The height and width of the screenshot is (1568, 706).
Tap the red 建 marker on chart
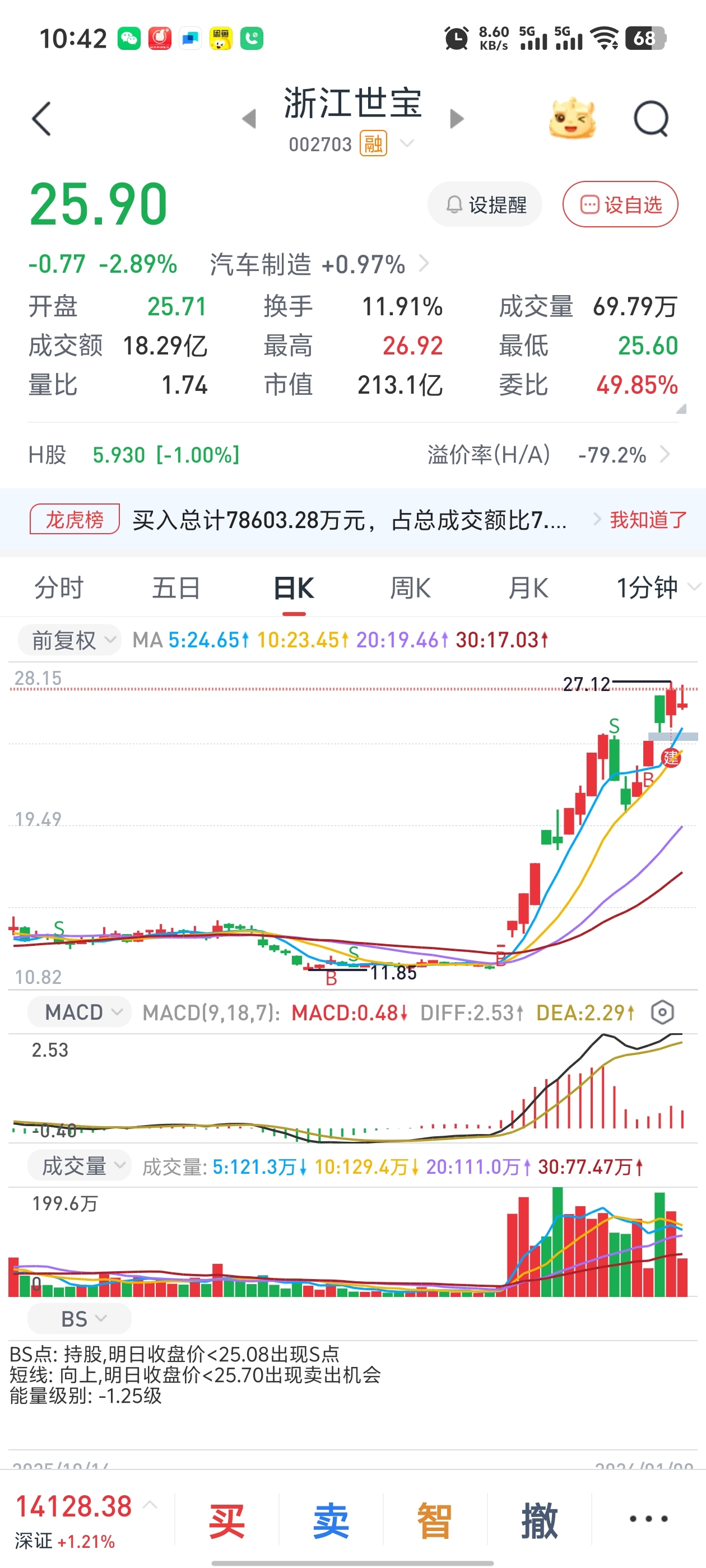coord(671,757)
